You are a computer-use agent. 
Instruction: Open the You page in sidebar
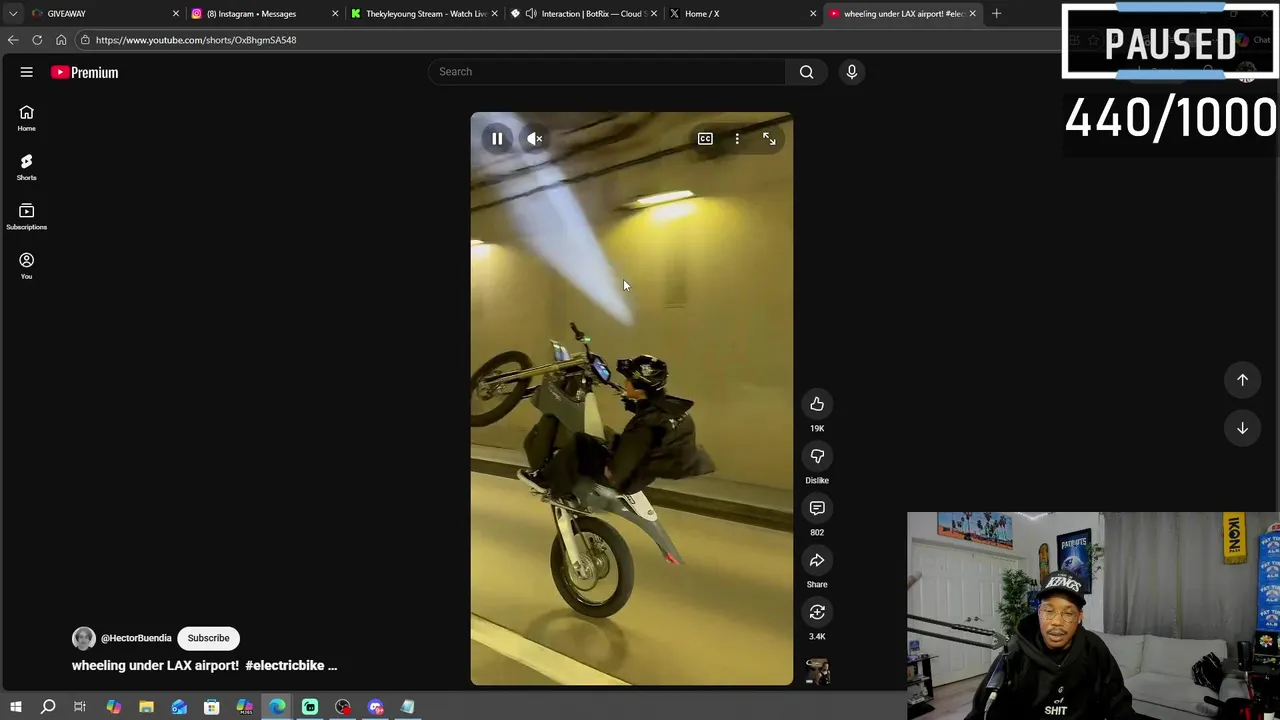click(x=27, y=265)
